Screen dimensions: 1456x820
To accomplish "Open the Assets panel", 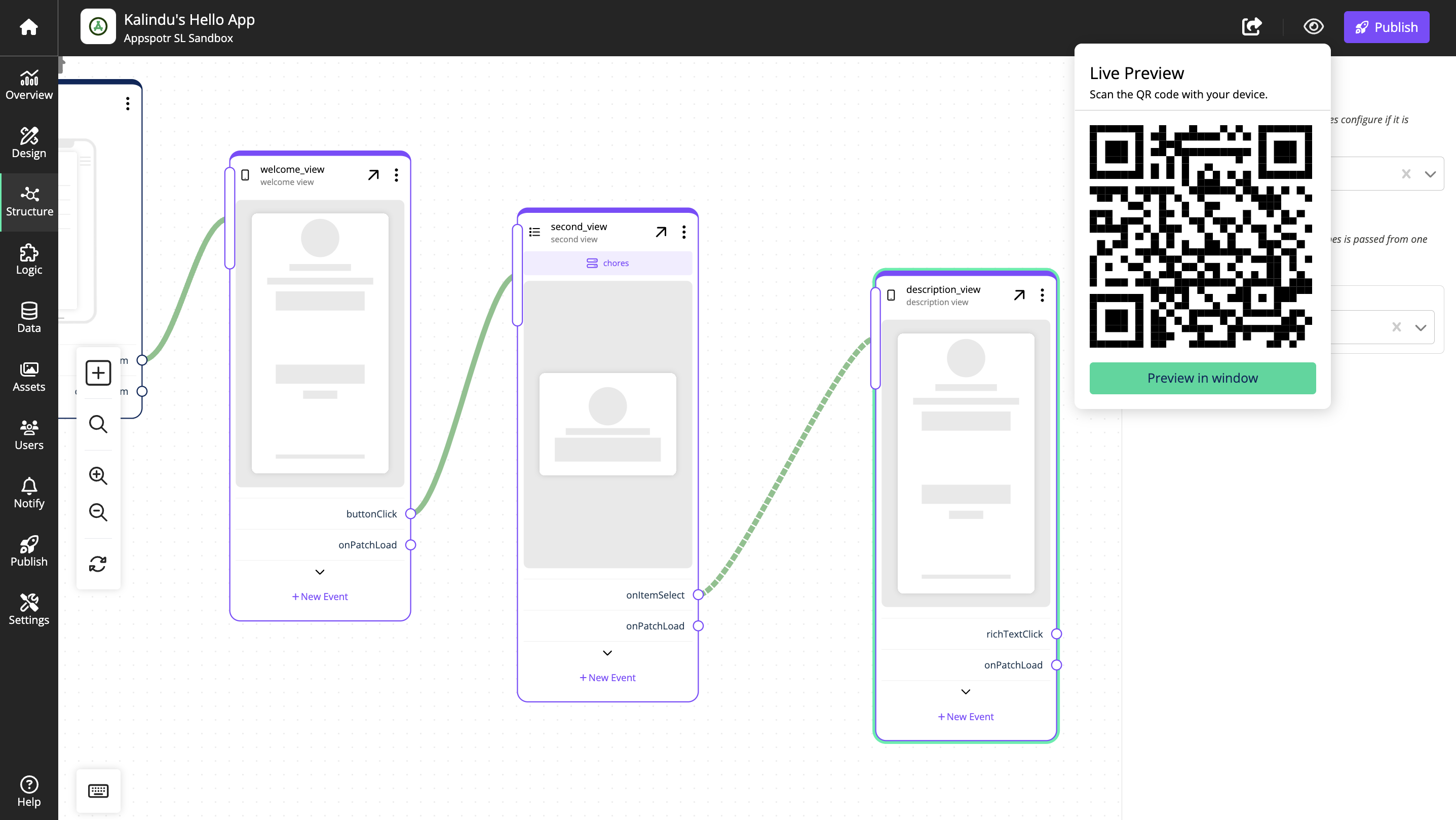I will (29, 376).
